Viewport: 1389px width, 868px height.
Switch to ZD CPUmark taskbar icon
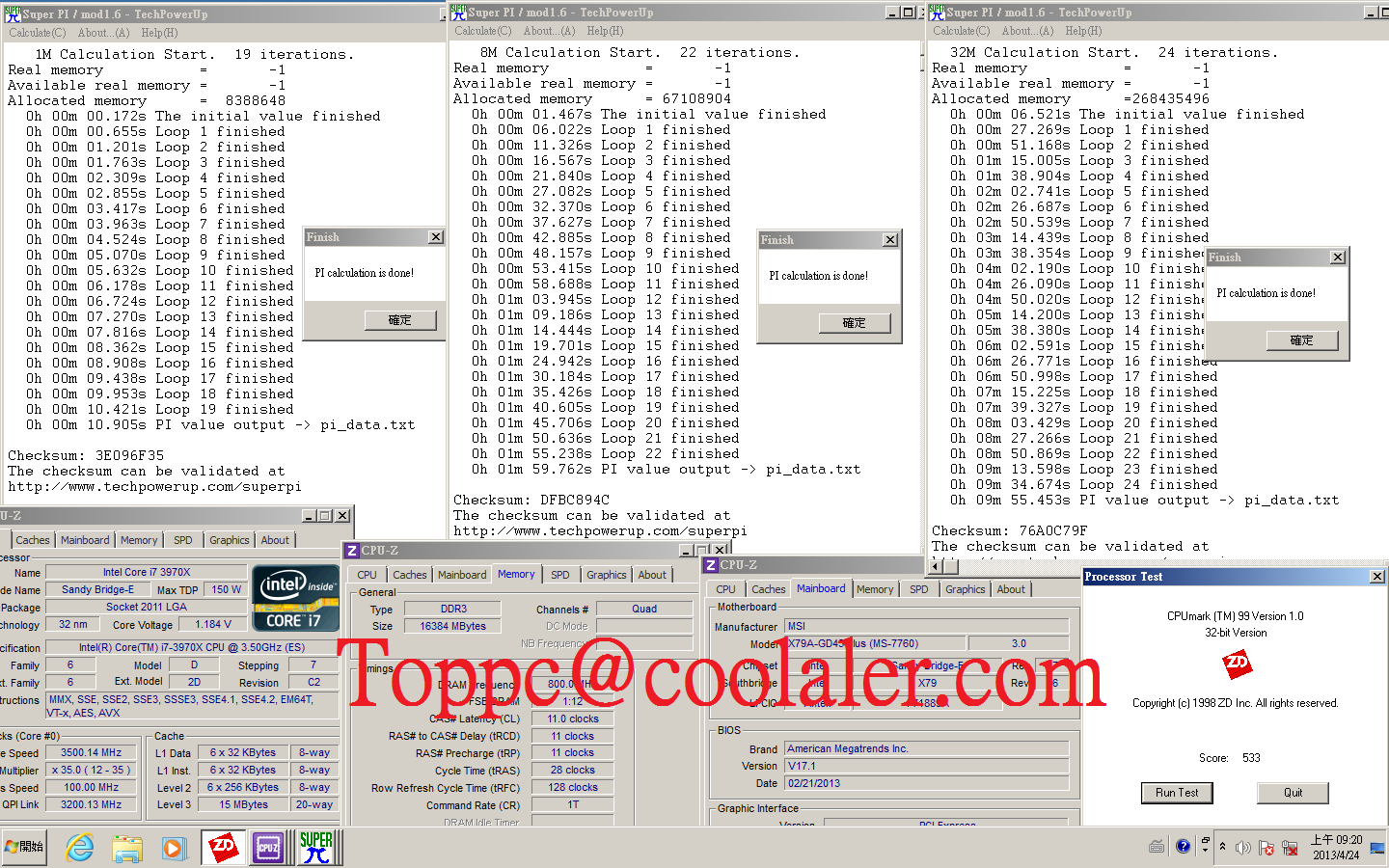coord(222,848)
